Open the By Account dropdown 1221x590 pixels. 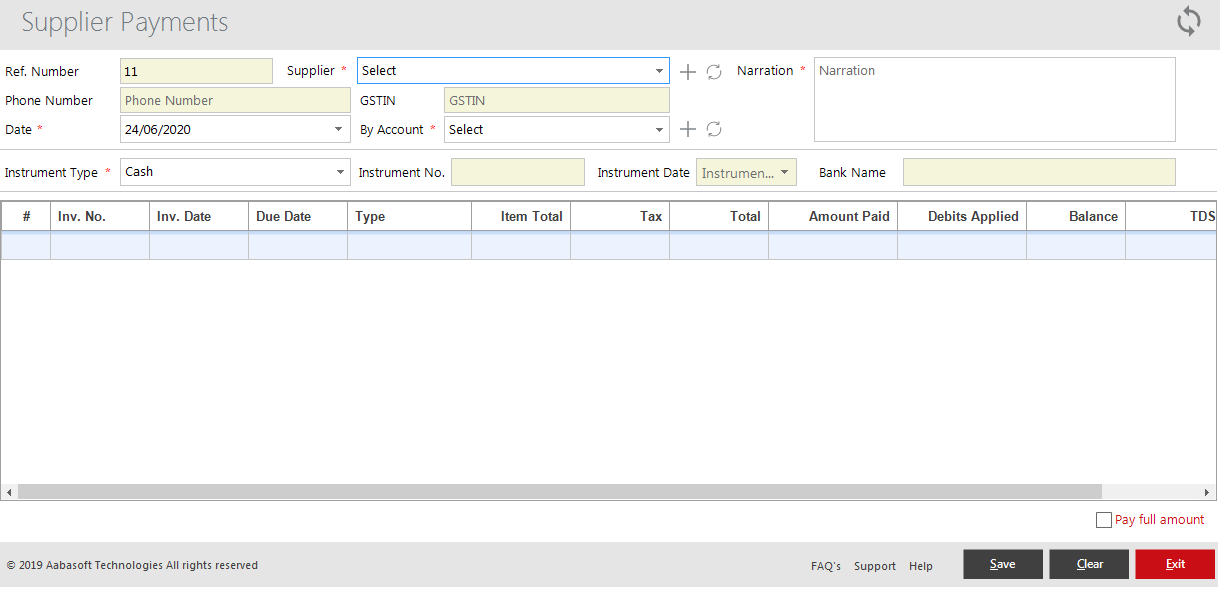pyautogui.click(x=659, y=129)
